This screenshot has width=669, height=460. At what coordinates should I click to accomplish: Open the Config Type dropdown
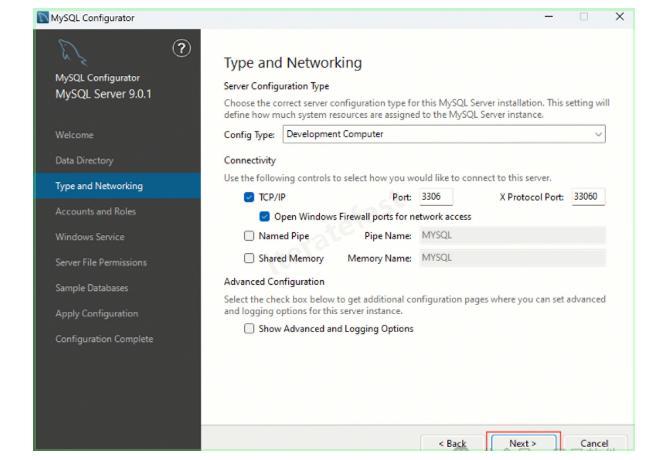click(x=444, y=134)
